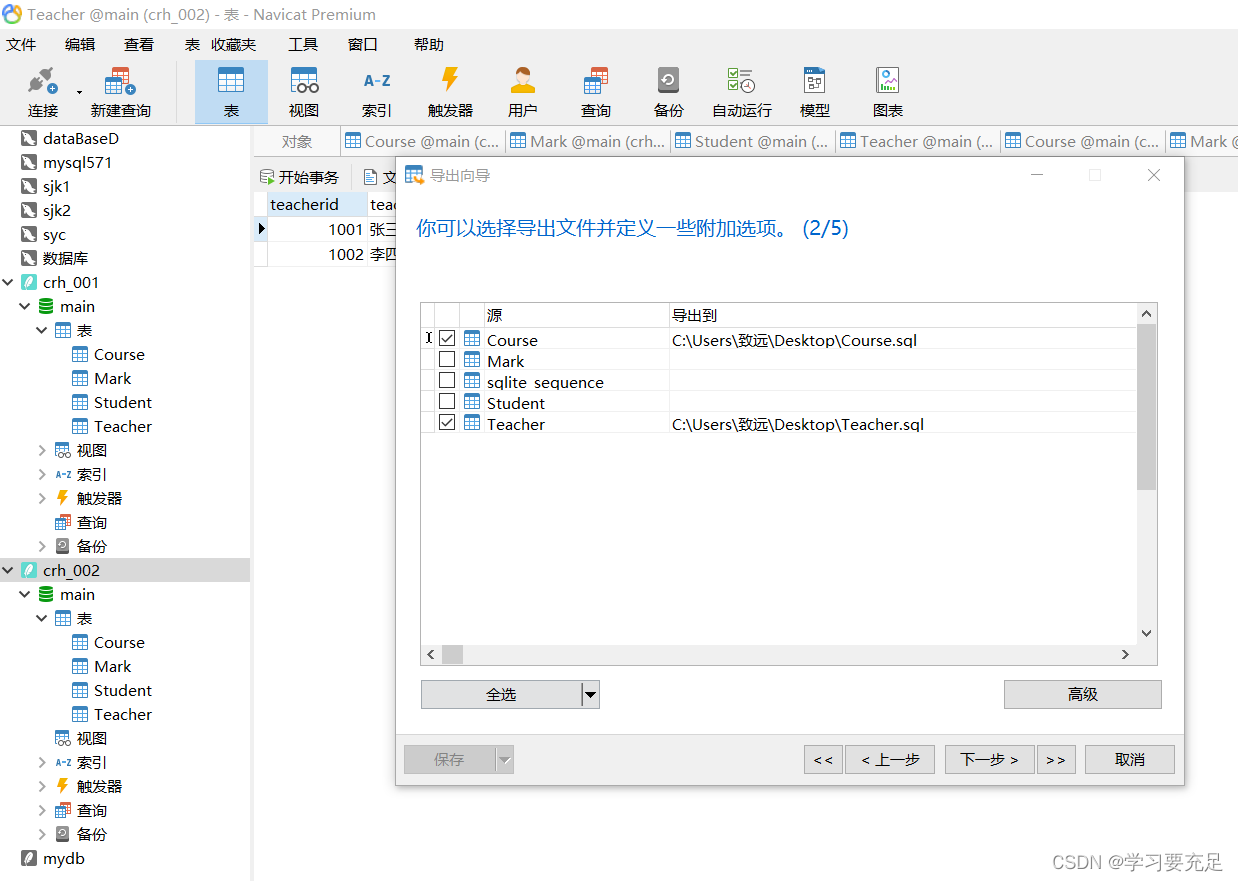
Task: Check the sqlite_sequence export checkbox
Action: point(447,380)
